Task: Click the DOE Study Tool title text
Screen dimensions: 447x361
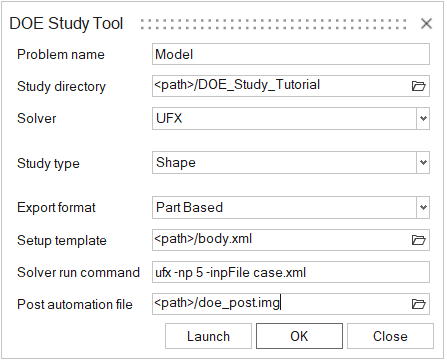Action: (66, 24)
